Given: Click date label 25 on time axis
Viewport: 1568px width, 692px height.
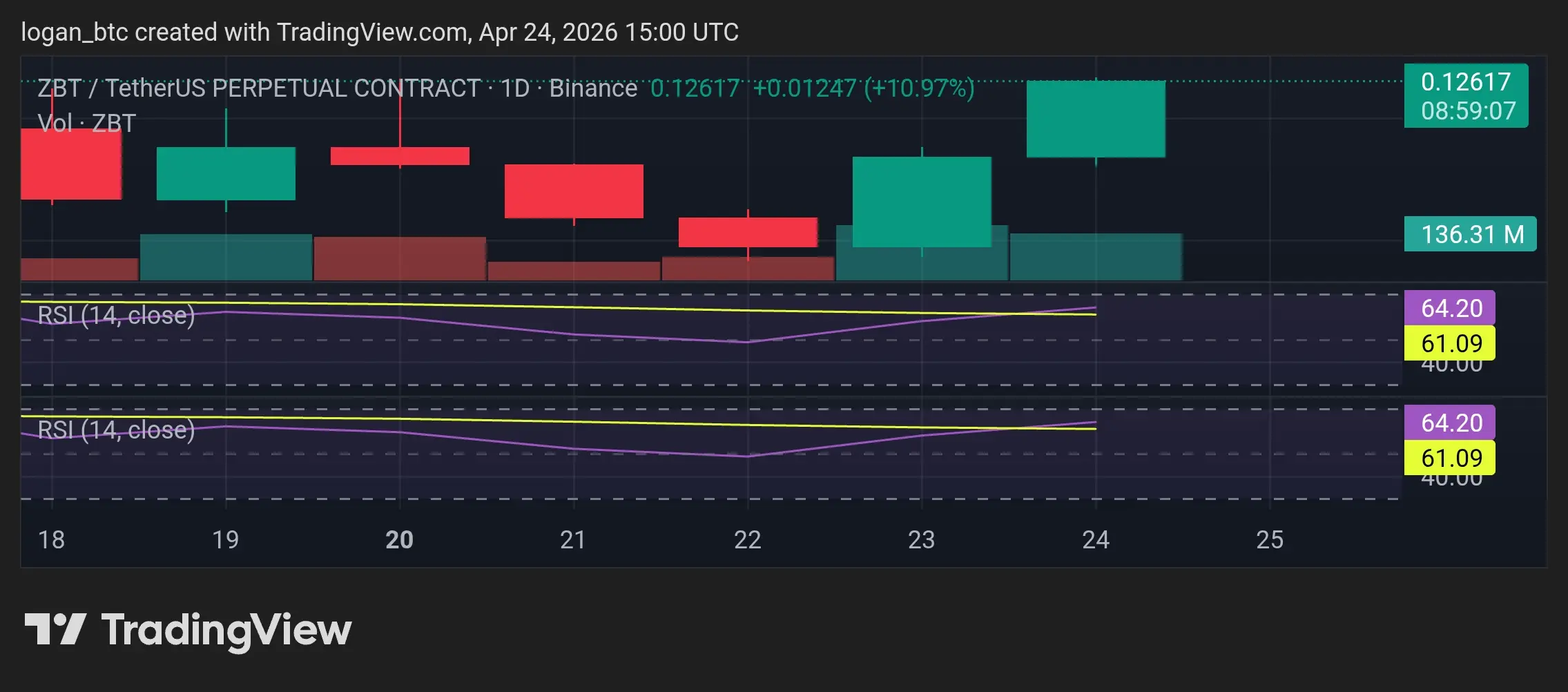Looking at the screenshot, I should [1270, 539].
